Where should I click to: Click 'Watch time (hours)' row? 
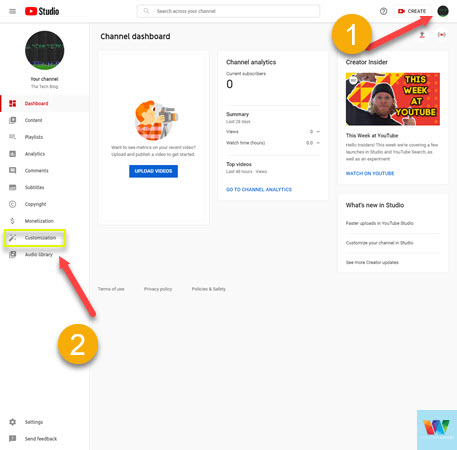point(273,143)
